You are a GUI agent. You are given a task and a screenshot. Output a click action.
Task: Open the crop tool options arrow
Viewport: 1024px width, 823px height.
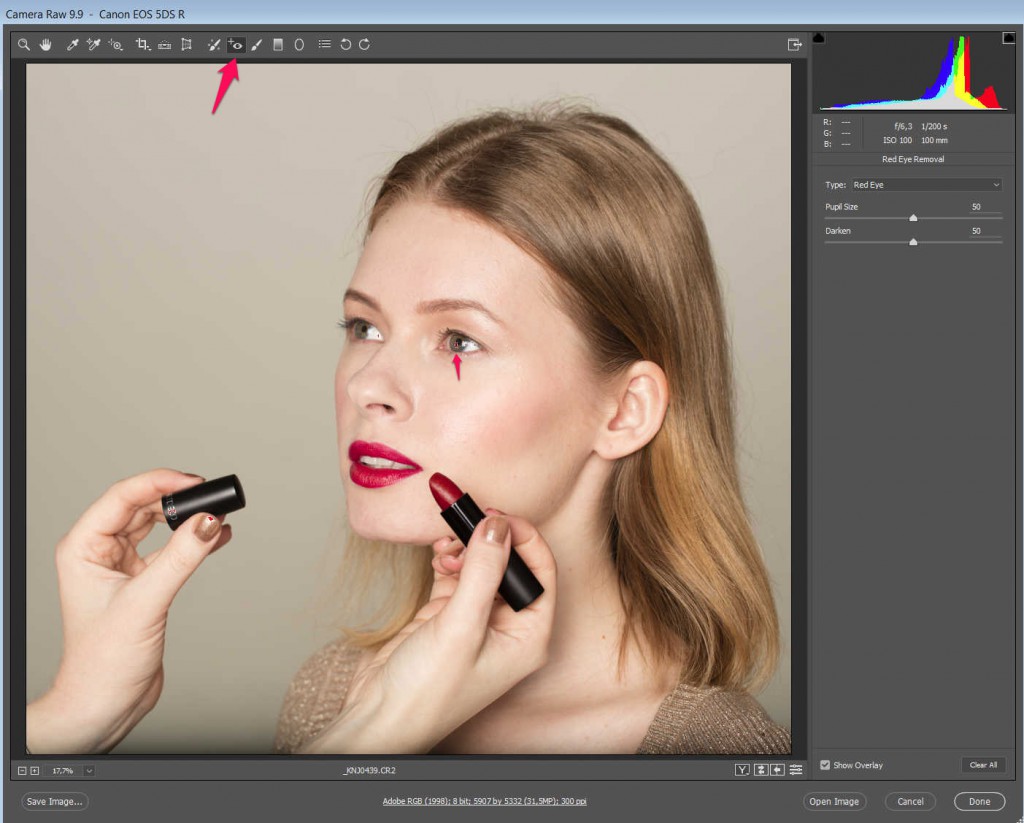tap(149, 48)
